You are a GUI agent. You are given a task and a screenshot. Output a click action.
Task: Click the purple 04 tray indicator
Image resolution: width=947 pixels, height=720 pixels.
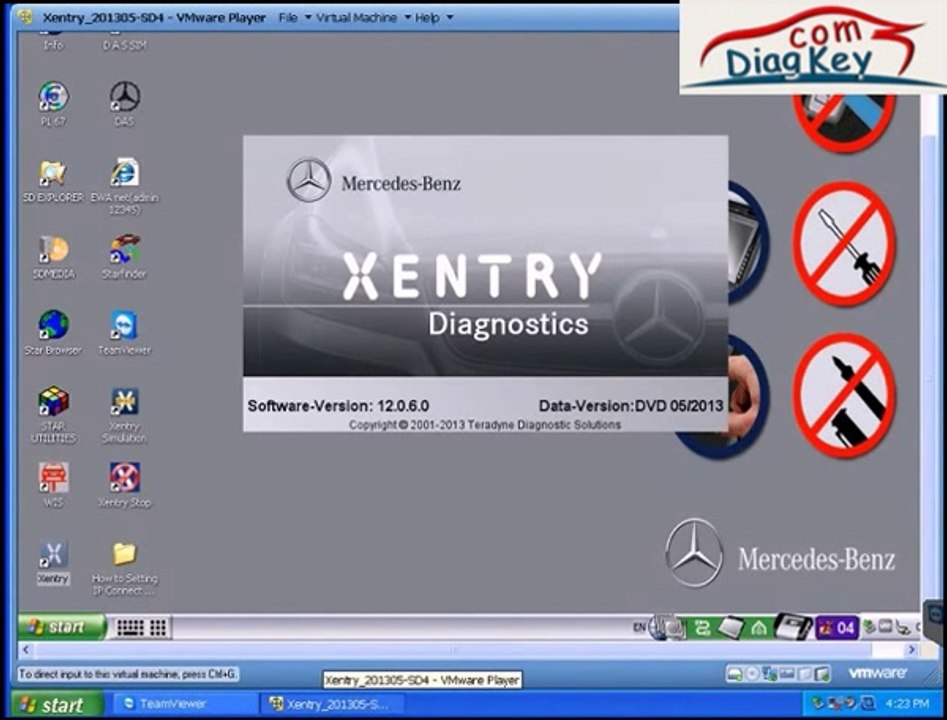837,628
